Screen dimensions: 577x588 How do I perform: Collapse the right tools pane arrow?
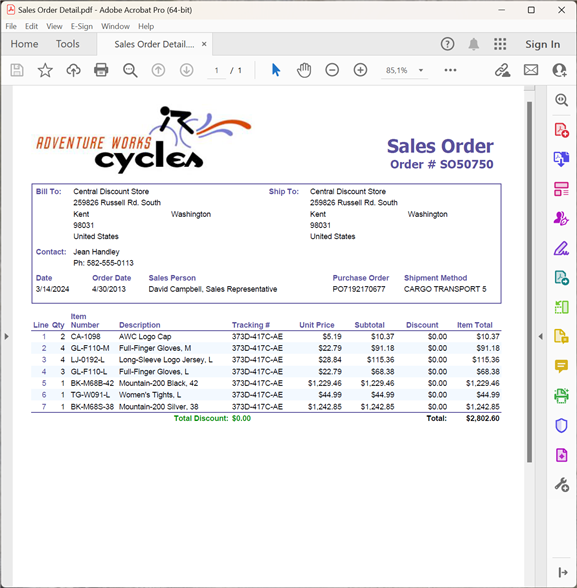point(563,572)
